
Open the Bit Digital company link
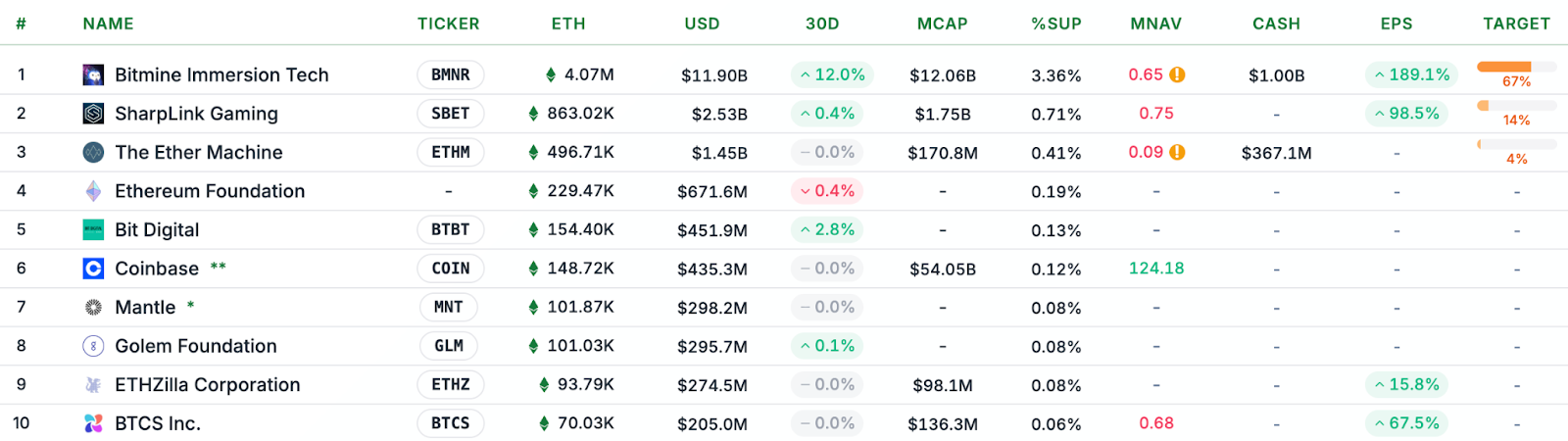click(x=157, y=230)
